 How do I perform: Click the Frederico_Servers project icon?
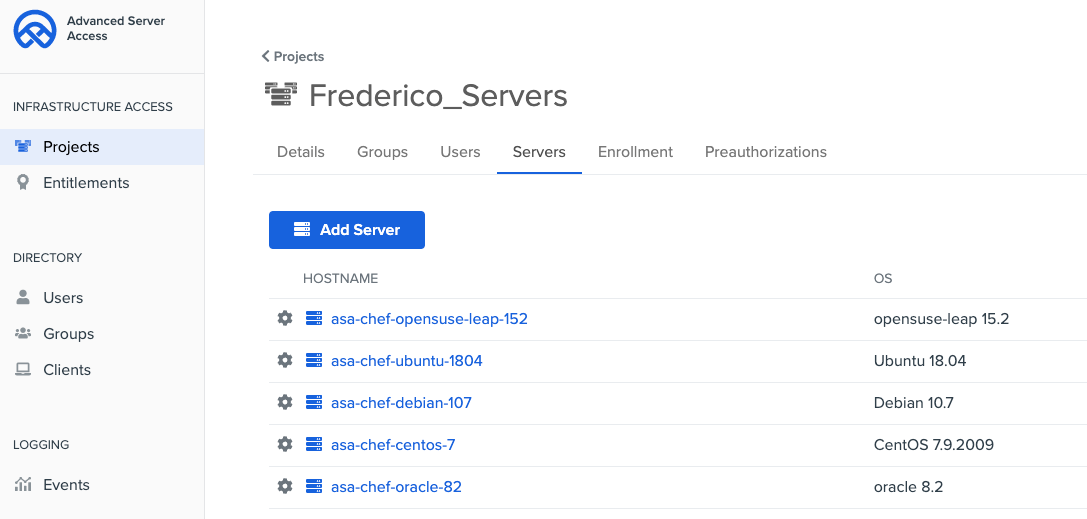pos(281,95)
